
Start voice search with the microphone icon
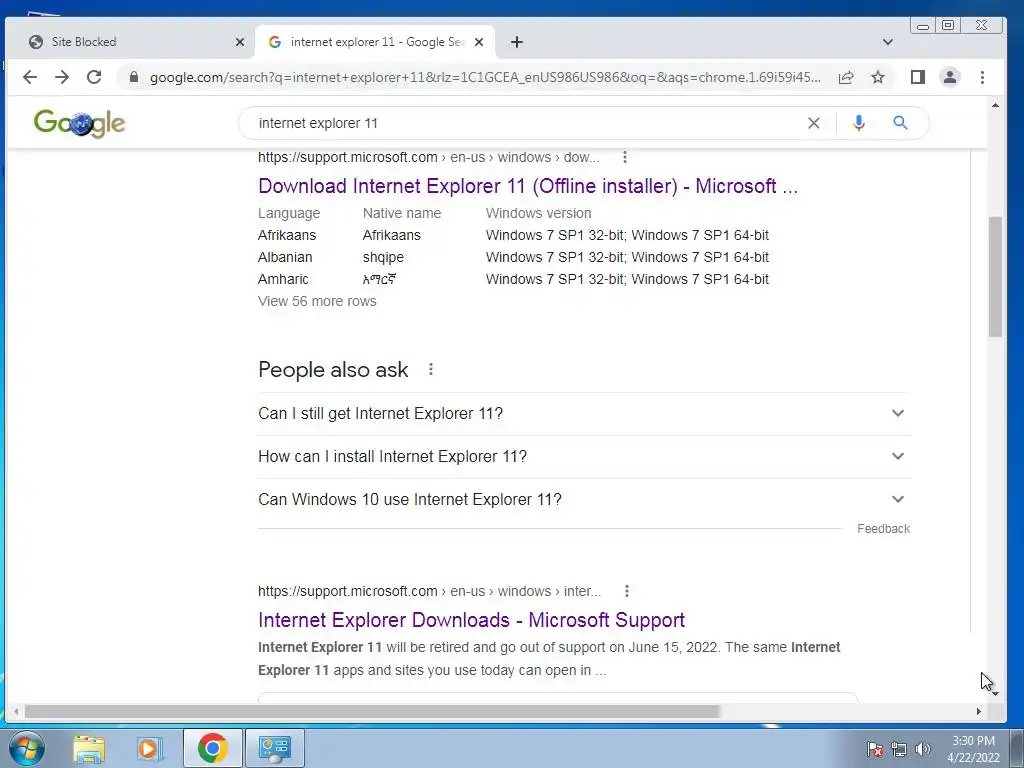click(859, 123)
